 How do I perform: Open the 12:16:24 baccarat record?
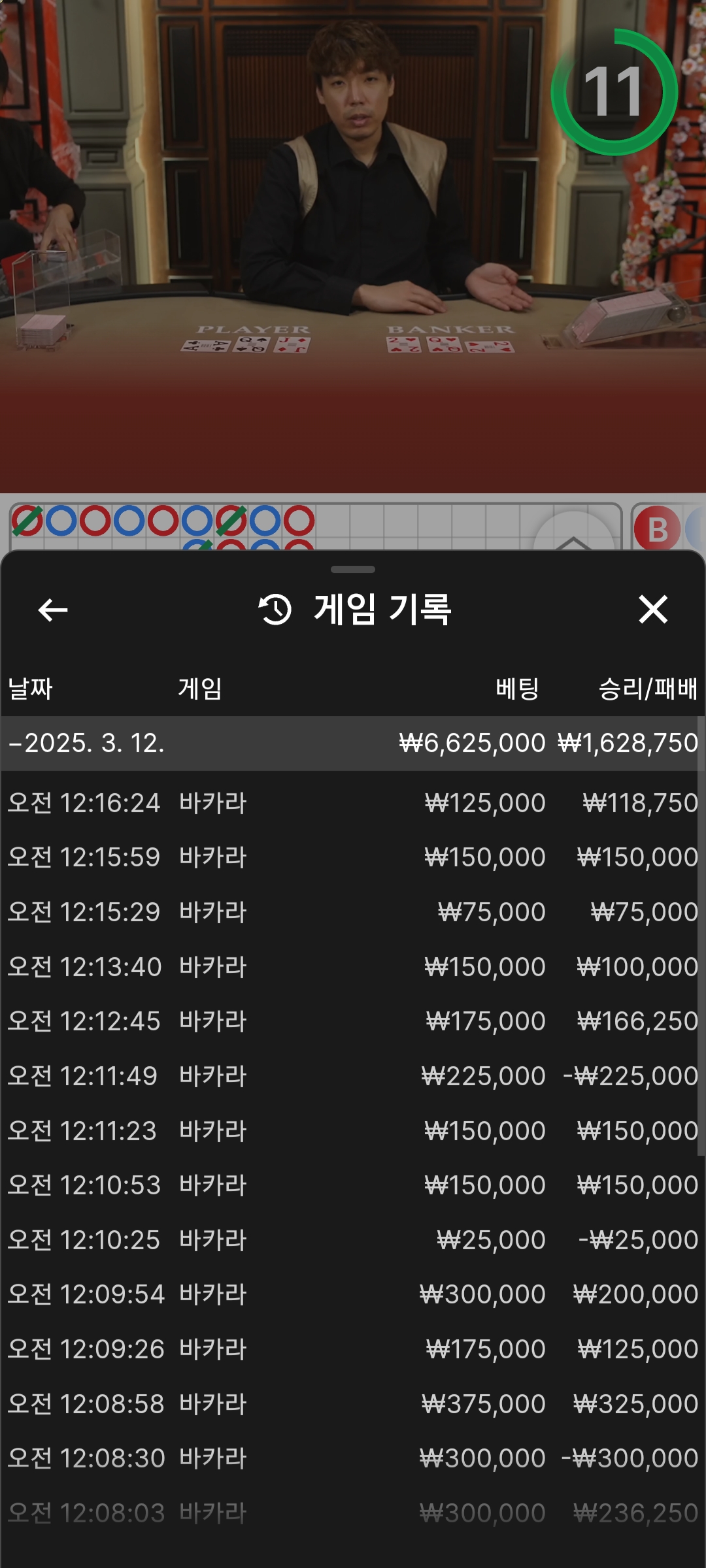353,803
